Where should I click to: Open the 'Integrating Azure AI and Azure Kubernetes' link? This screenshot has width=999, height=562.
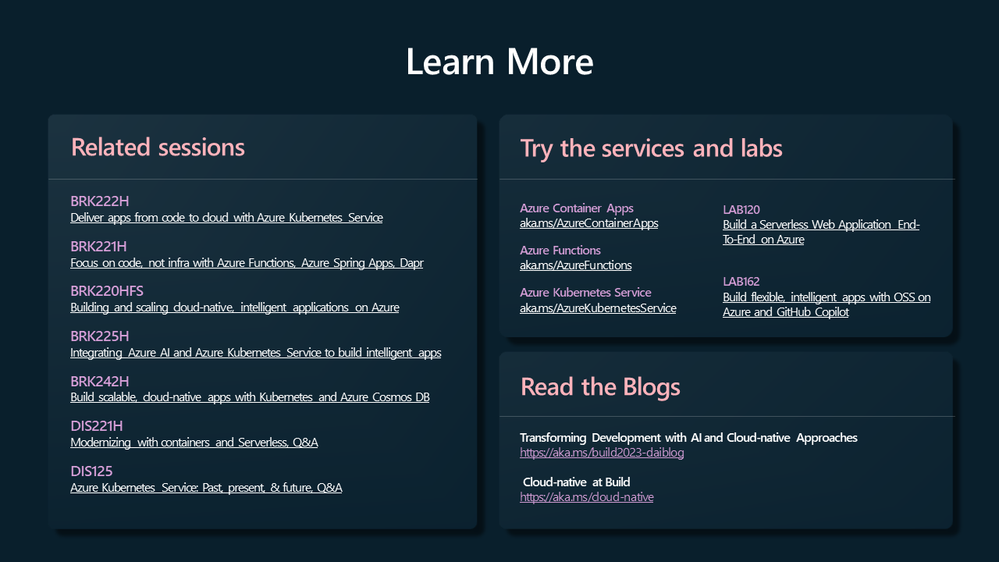click(x=255, y=352)
